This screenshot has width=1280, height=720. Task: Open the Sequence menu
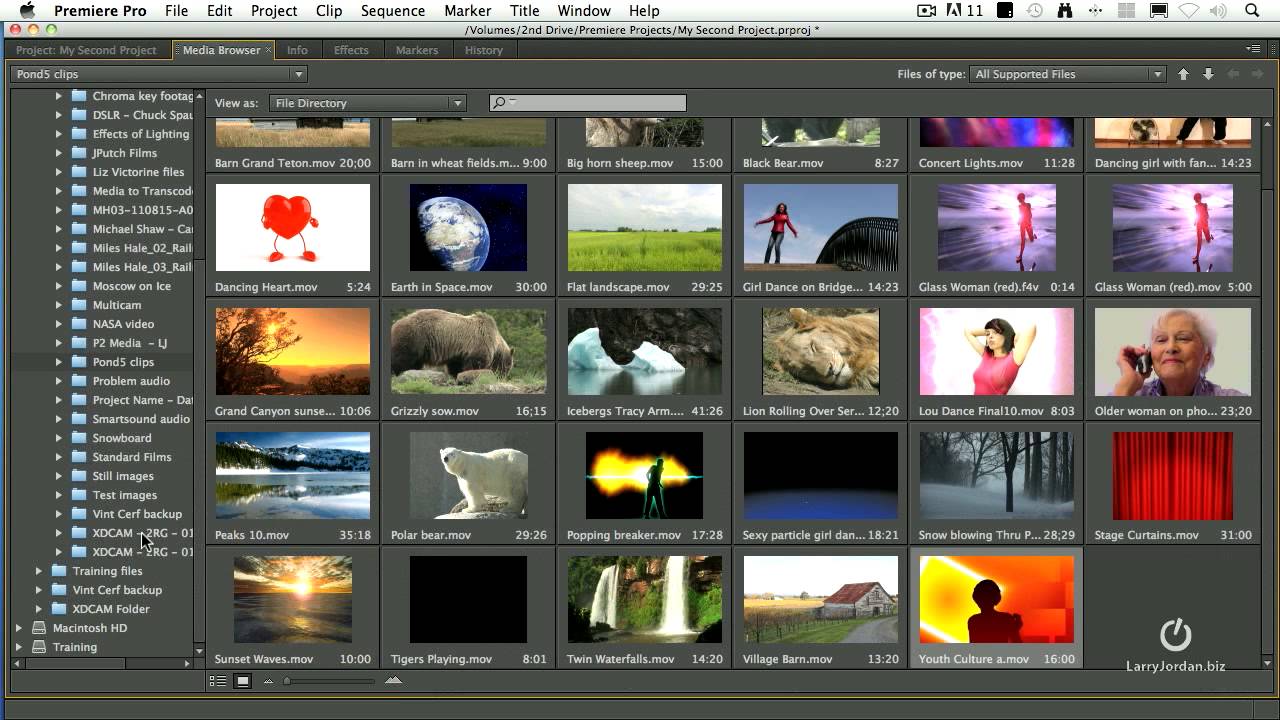pyautogui.click(x=392, y=11)
